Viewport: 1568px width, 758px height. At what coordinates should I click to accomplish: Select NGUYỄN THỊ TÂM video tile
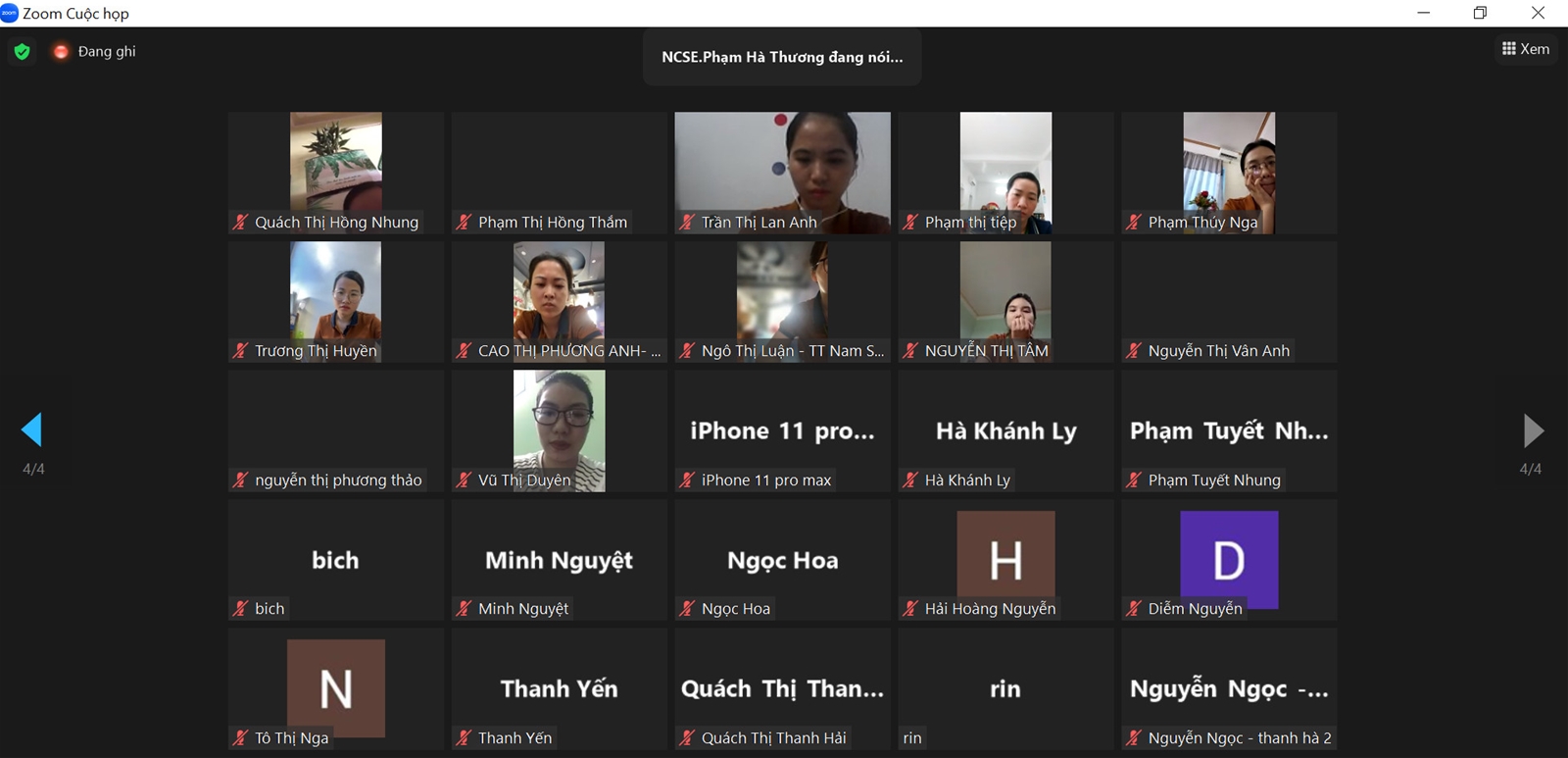pos(1005,302)
